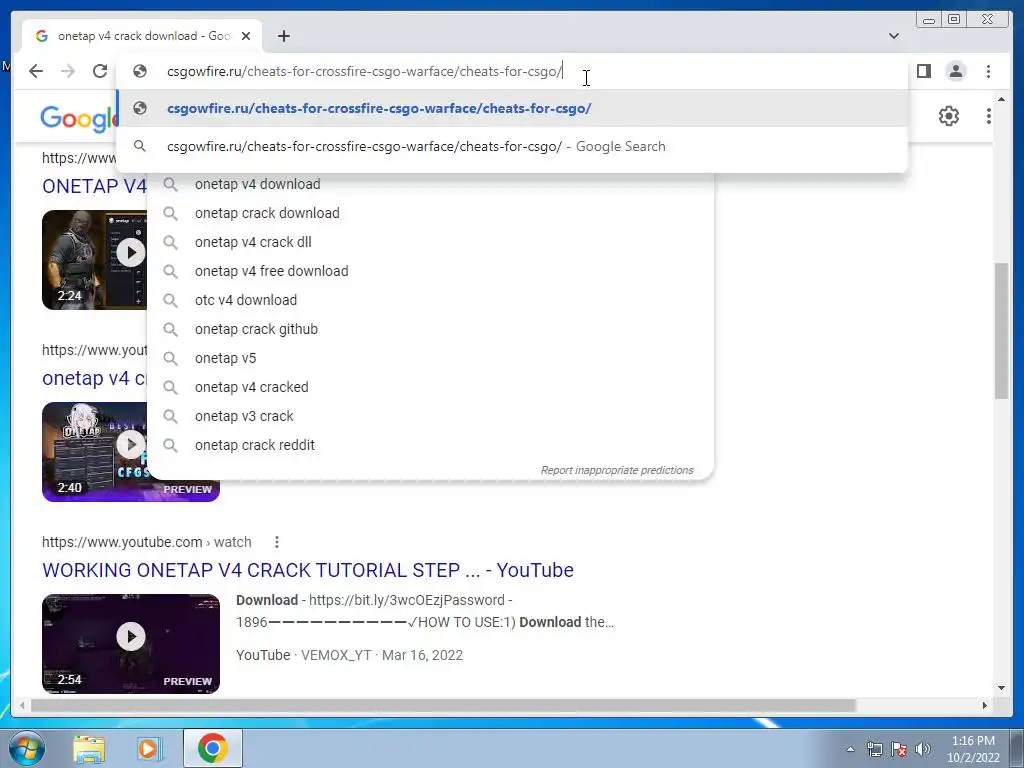This screenshot has width=1024, height=768.
Task: Click the scroll down arrow
Action: (x=1002, y=688)
